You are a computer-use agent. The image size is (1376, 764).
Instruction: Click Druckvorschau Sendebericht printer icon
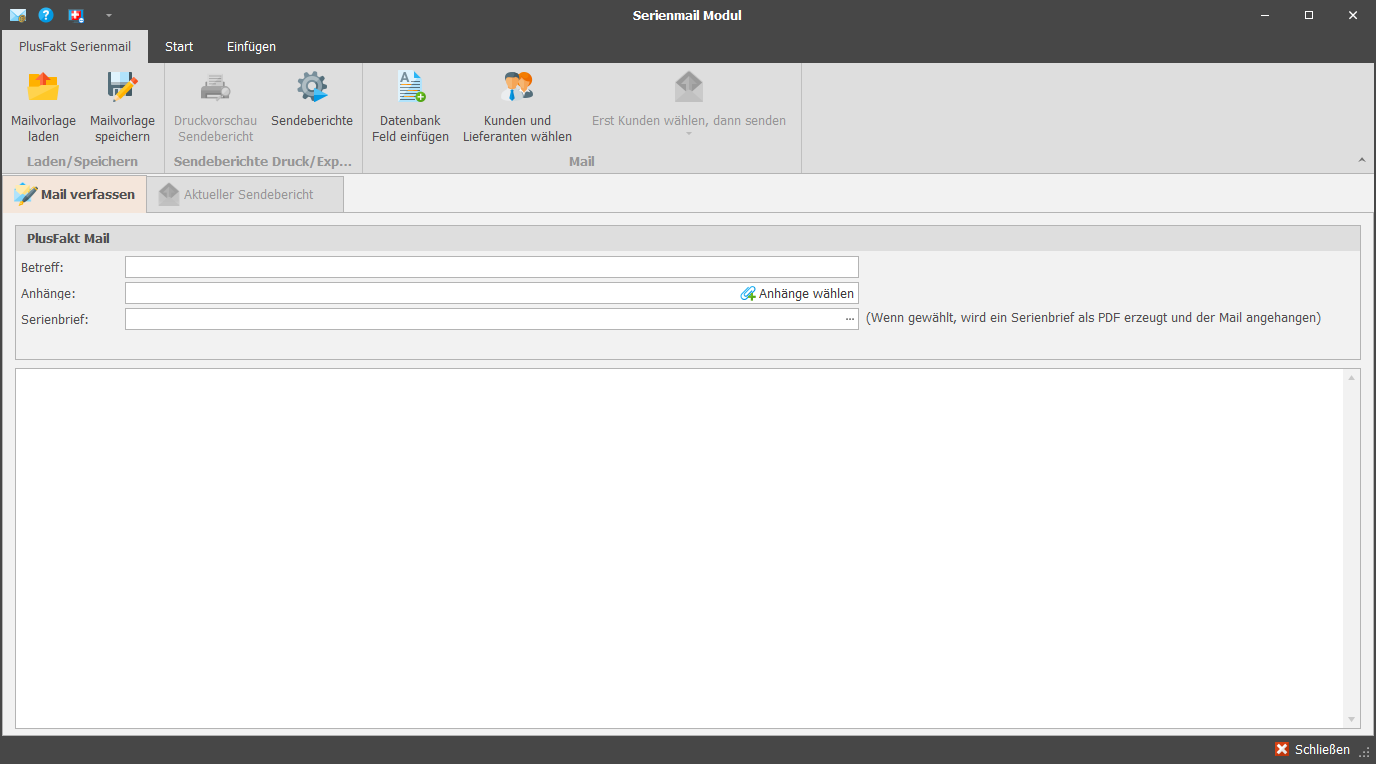[x=215, y=87]
